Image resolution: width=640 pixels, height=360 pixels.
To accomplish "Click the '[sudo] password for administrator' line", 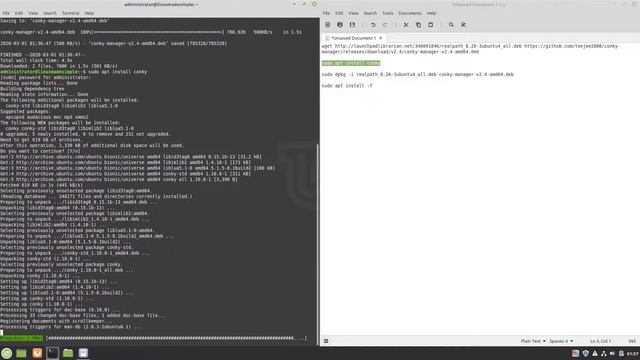I will click(45, 77).
